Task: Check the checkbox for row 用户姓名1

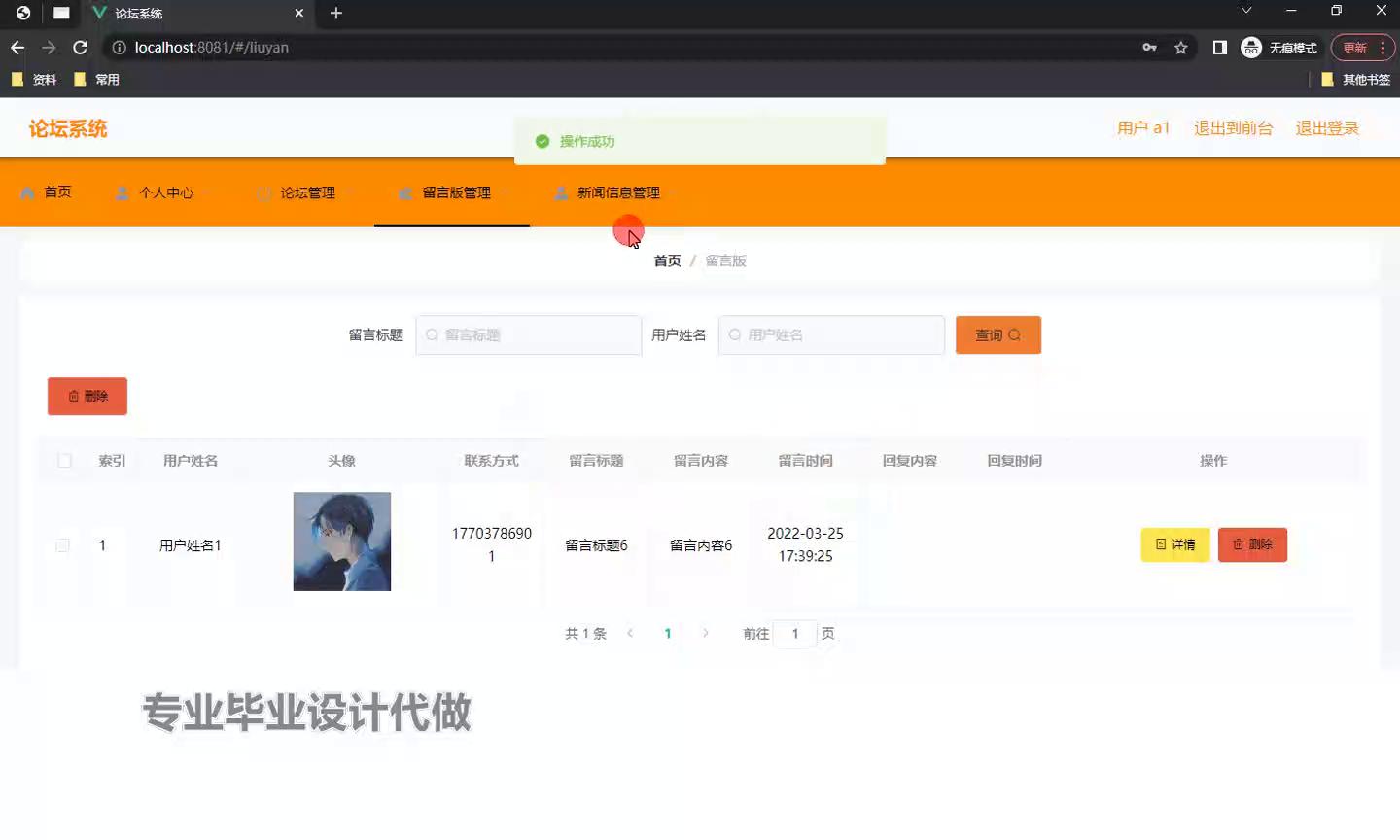Action: point(63,545)
